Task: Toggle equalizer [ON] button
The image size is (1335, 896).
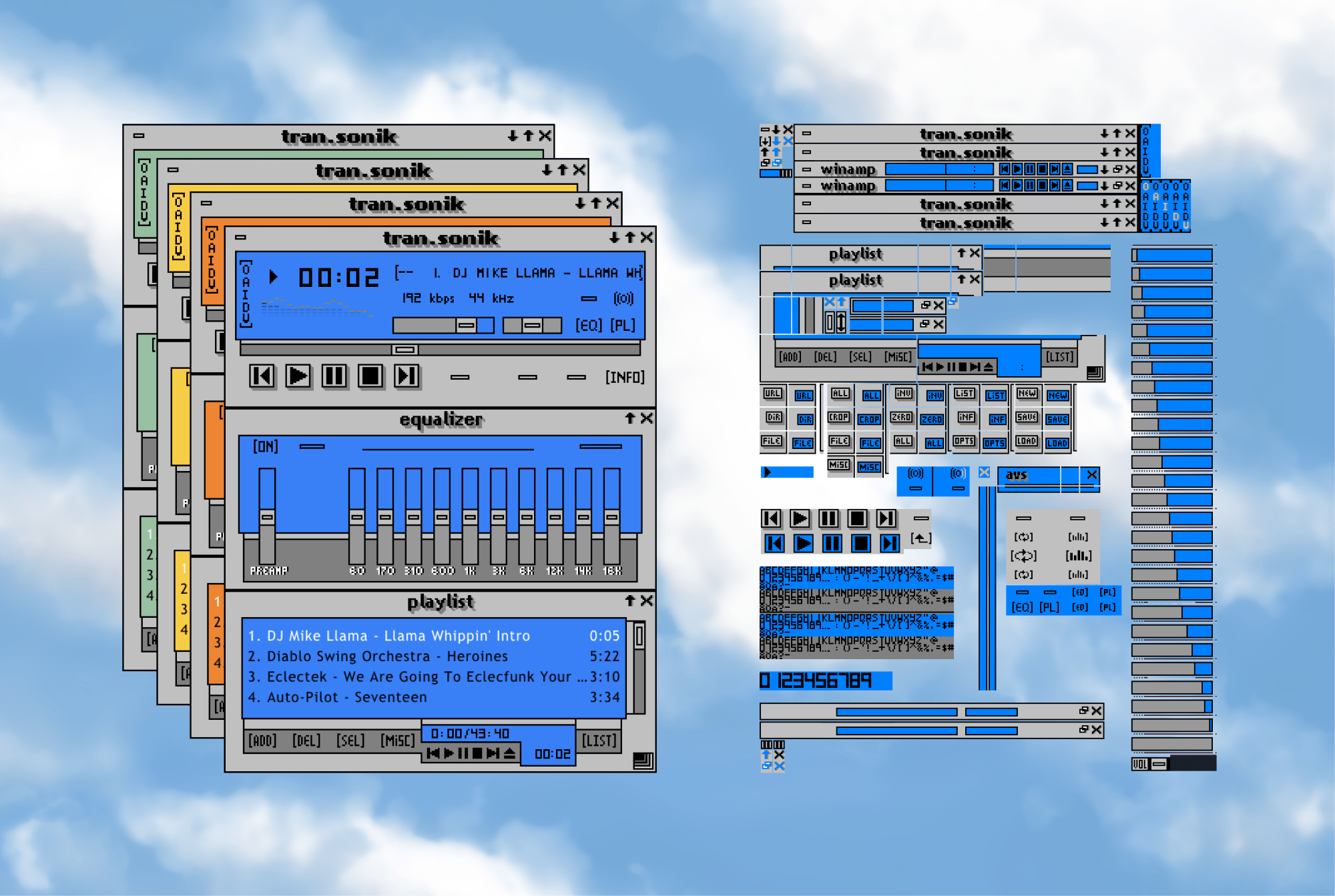Action: pyautogui.click(x=266, y=446)
